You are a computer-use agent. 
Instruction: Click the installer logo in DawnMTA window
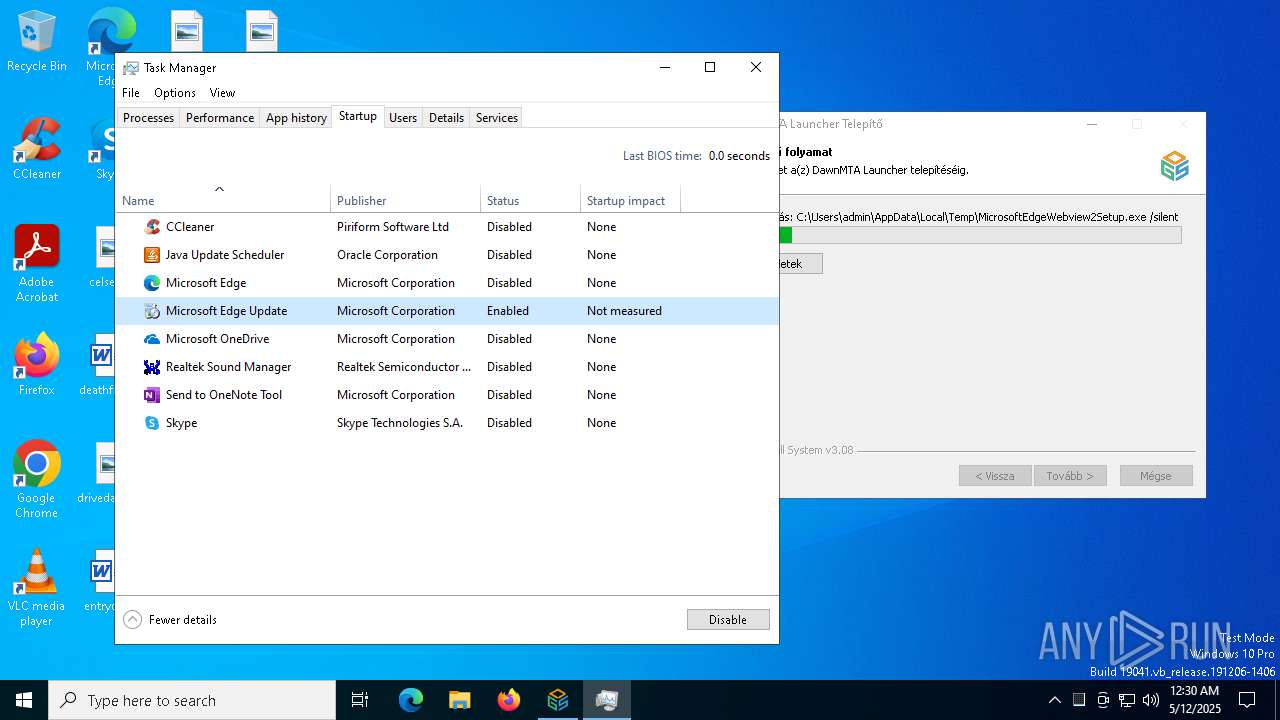[x=1174, y=166]
